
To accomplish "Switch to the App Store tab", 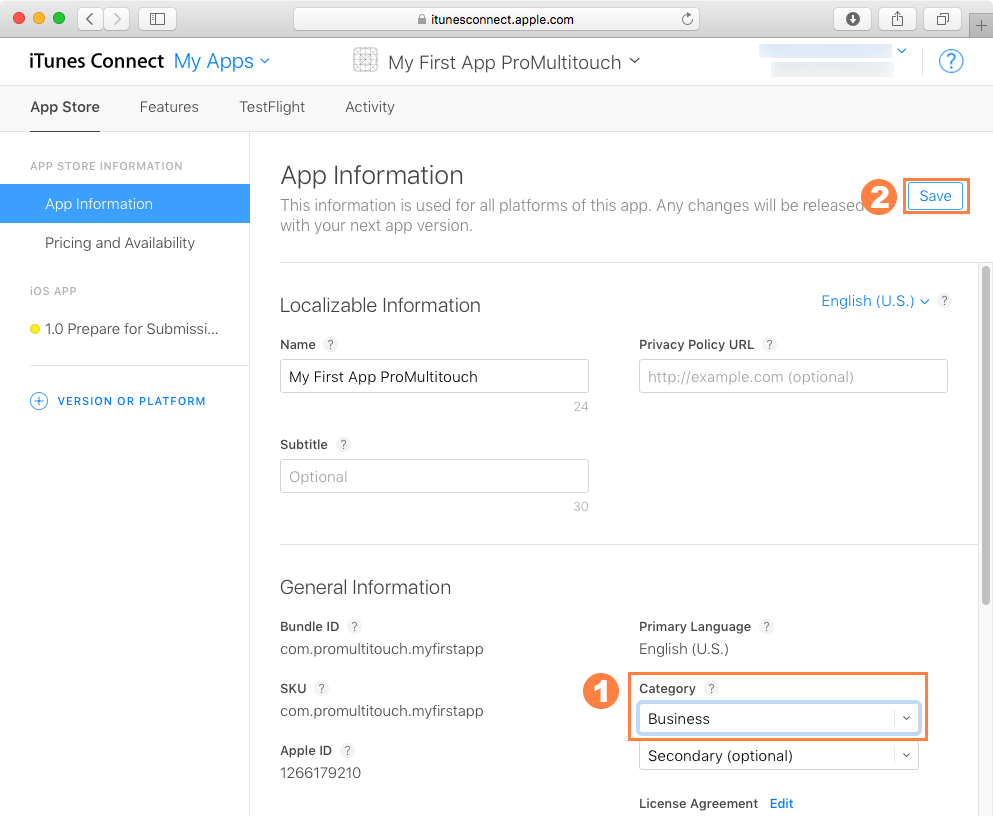I will coord(65,107).
